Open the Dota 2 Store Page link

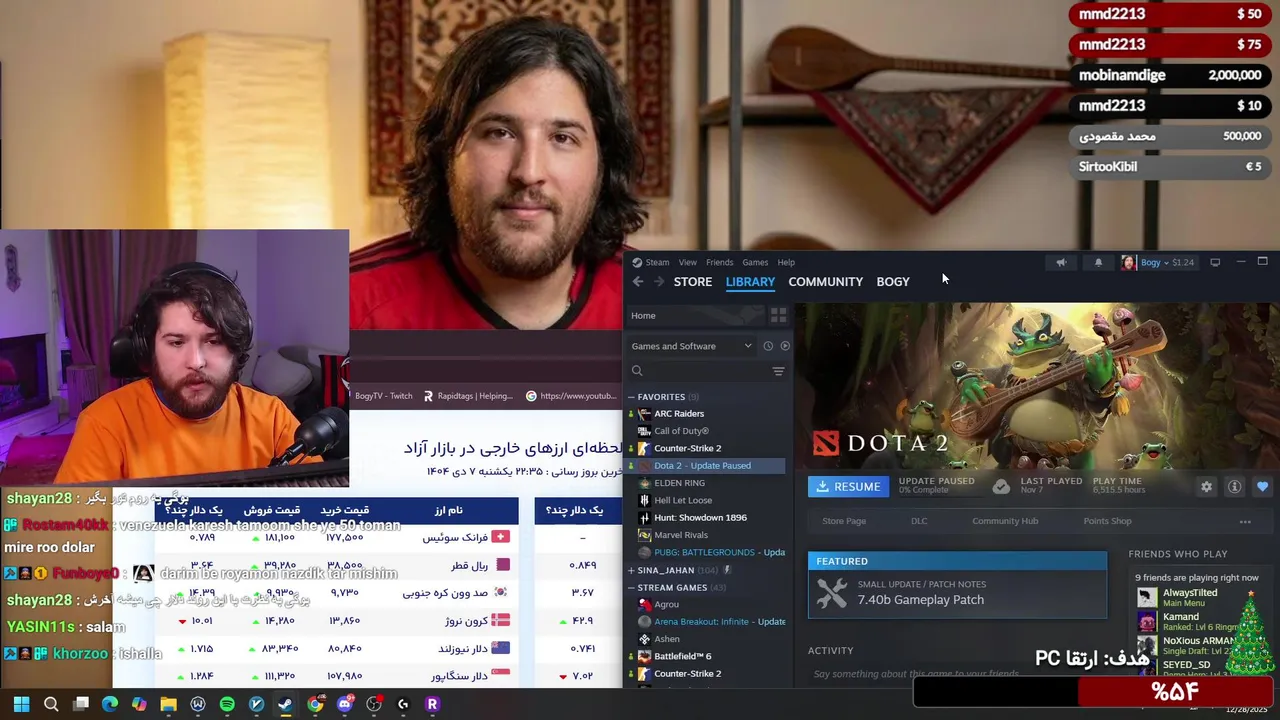point(844,521)
